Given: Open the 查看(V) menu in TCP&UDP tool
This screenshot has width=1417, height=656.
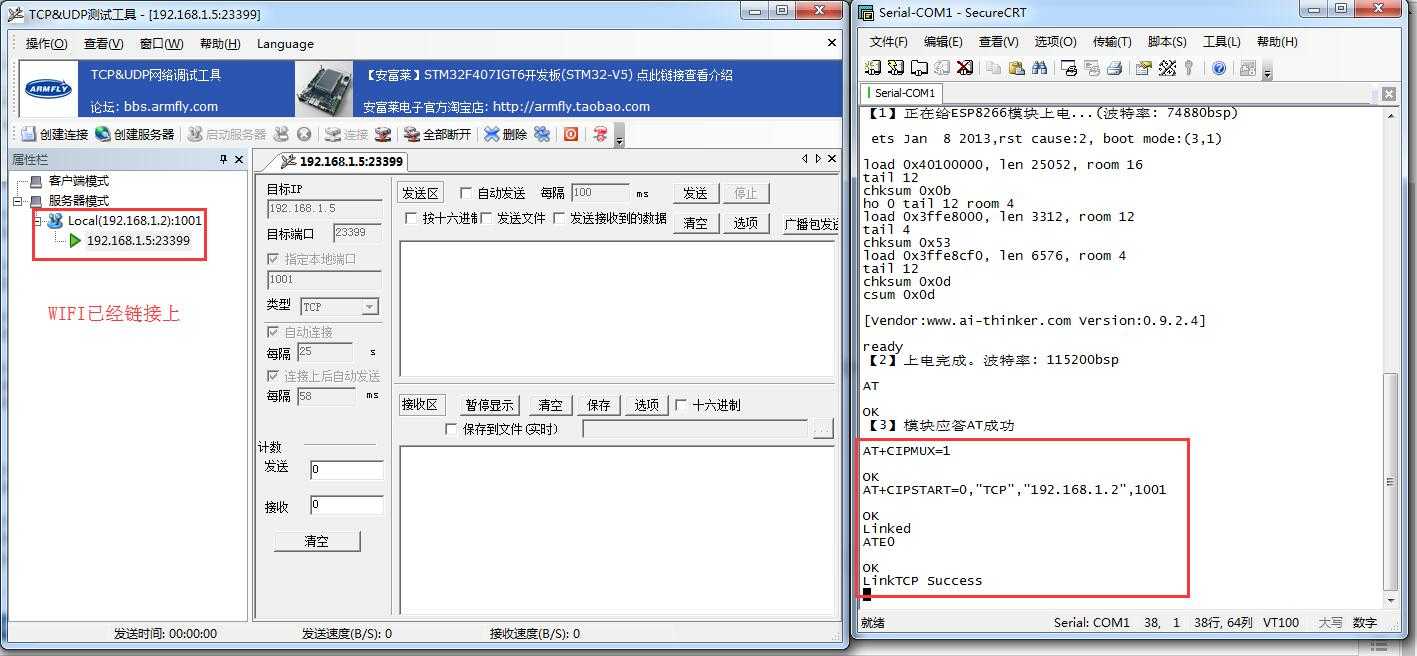Looking at the screenshot, I should click(x=103, y=44).
